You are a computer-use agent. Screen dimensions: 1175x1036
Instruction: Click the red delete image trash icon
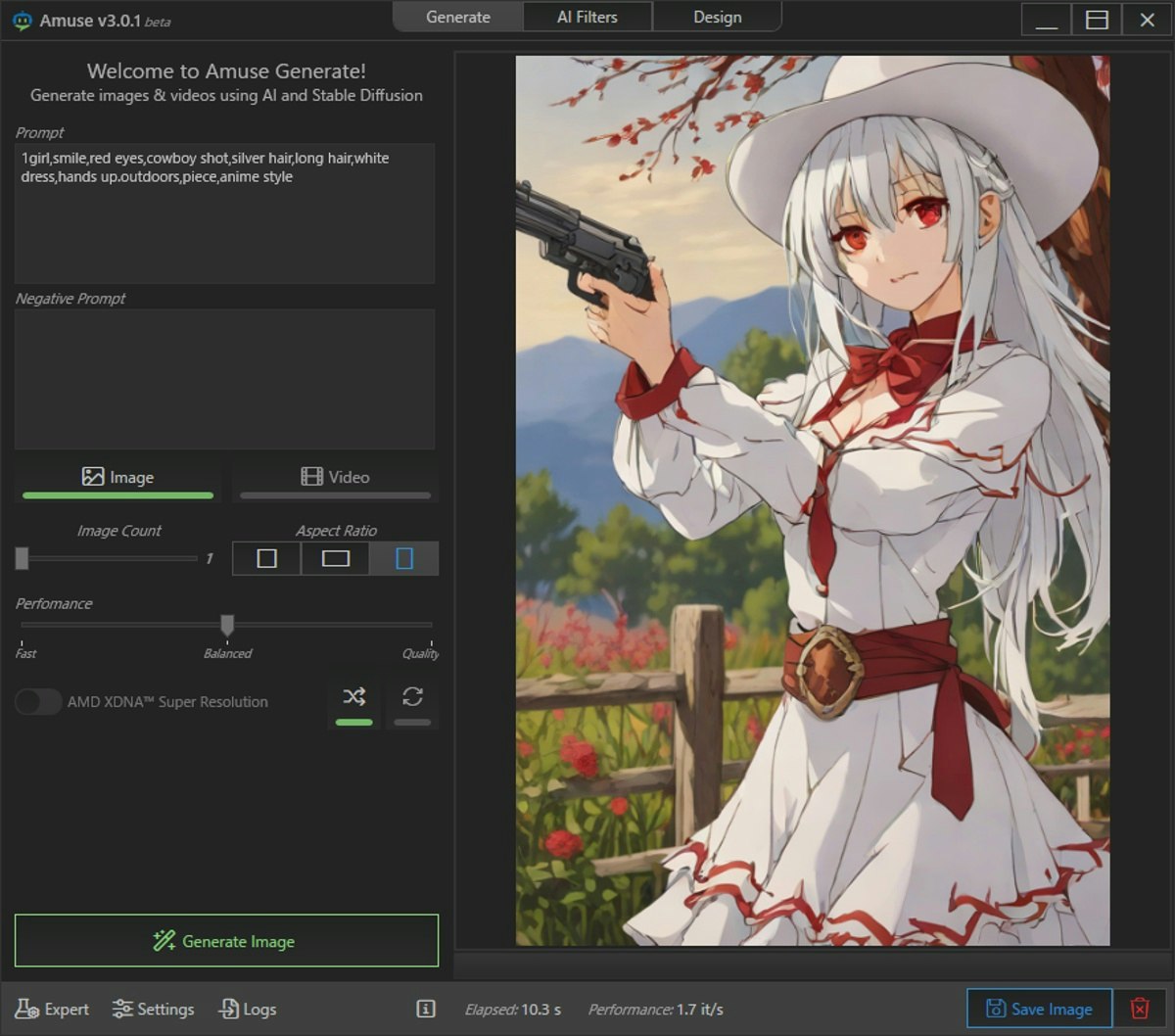pos(1140,1009)
